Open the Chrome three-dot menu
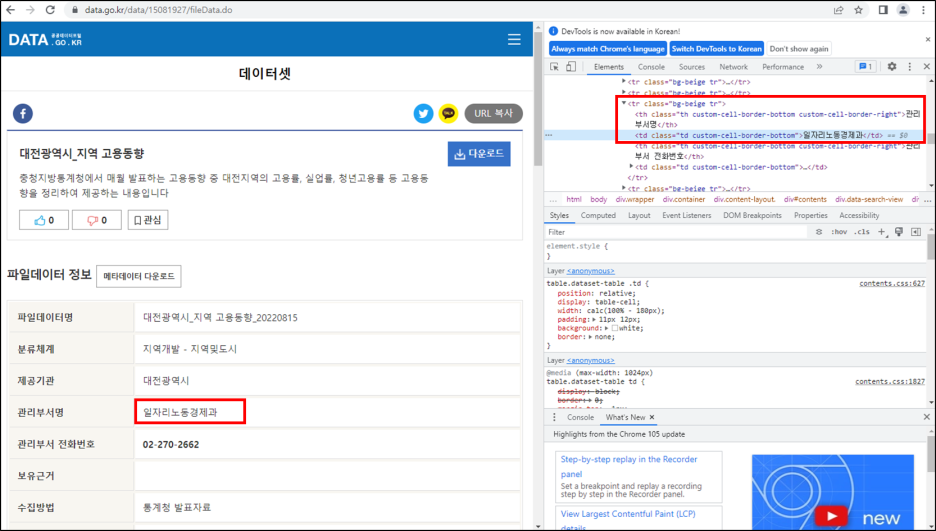Viewport: 936px width, 531px height. click(x=923, y=10)
